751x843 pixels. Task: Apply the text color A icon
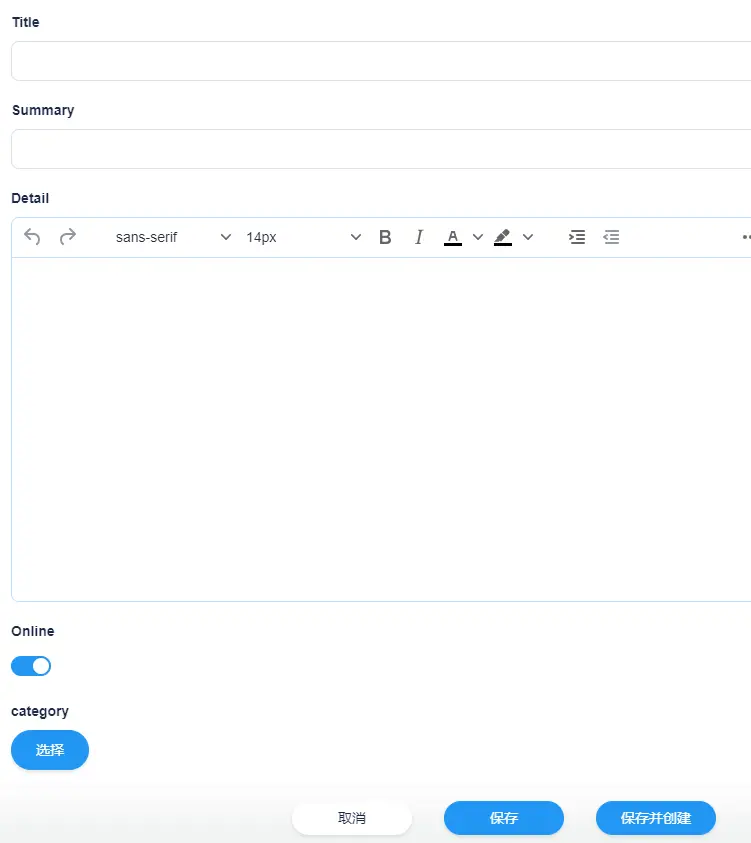tap(453, 237)
